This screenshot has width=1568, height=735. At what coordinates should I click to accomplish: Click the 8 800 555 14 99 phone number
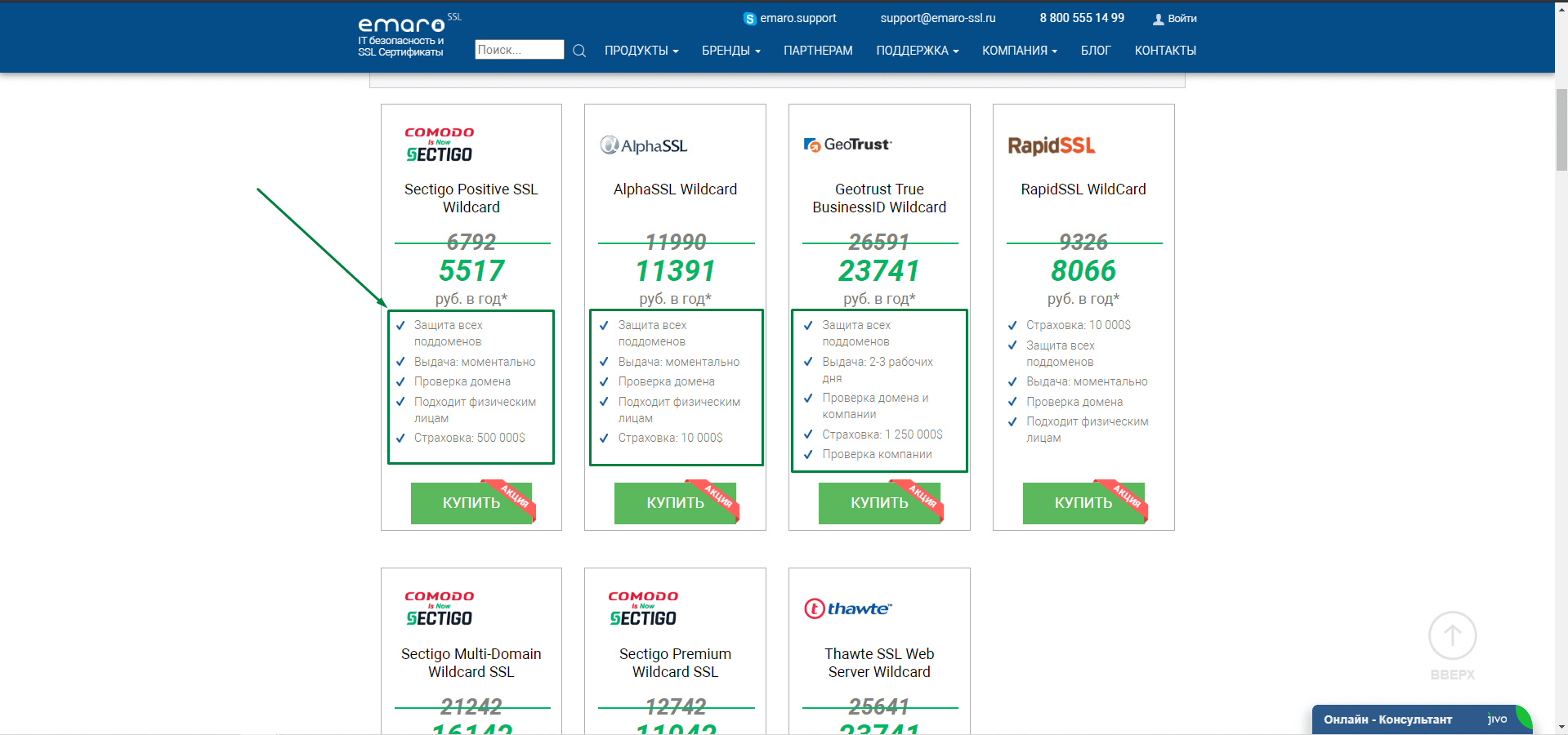(x=1082, y=18)
